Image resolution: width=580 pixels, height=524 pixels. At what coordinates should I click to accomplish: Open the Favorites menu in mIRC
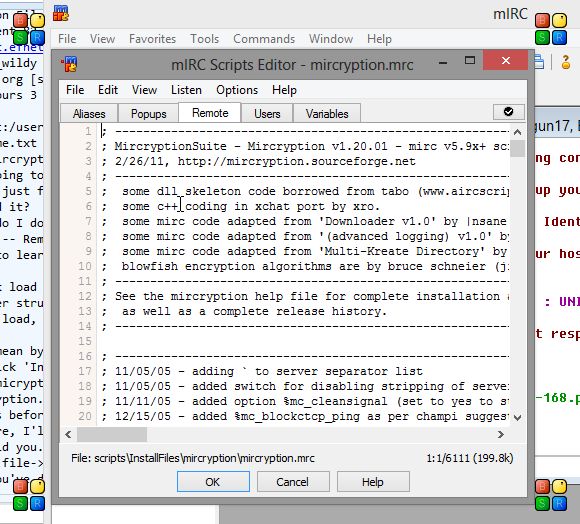[152, 39]
